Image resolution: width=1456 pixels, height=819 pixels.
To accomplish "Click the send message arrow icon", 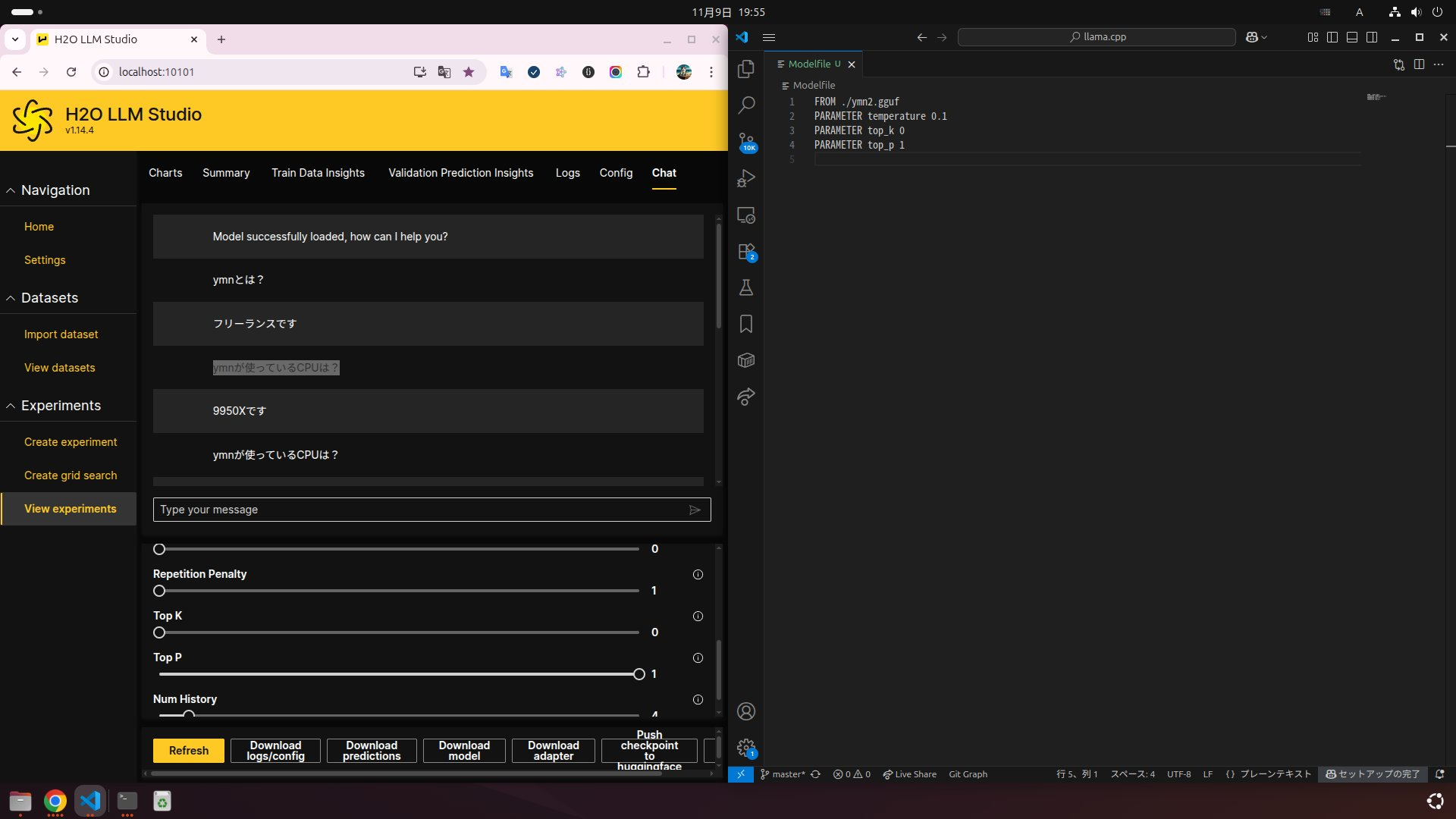I will pos(695,510).
